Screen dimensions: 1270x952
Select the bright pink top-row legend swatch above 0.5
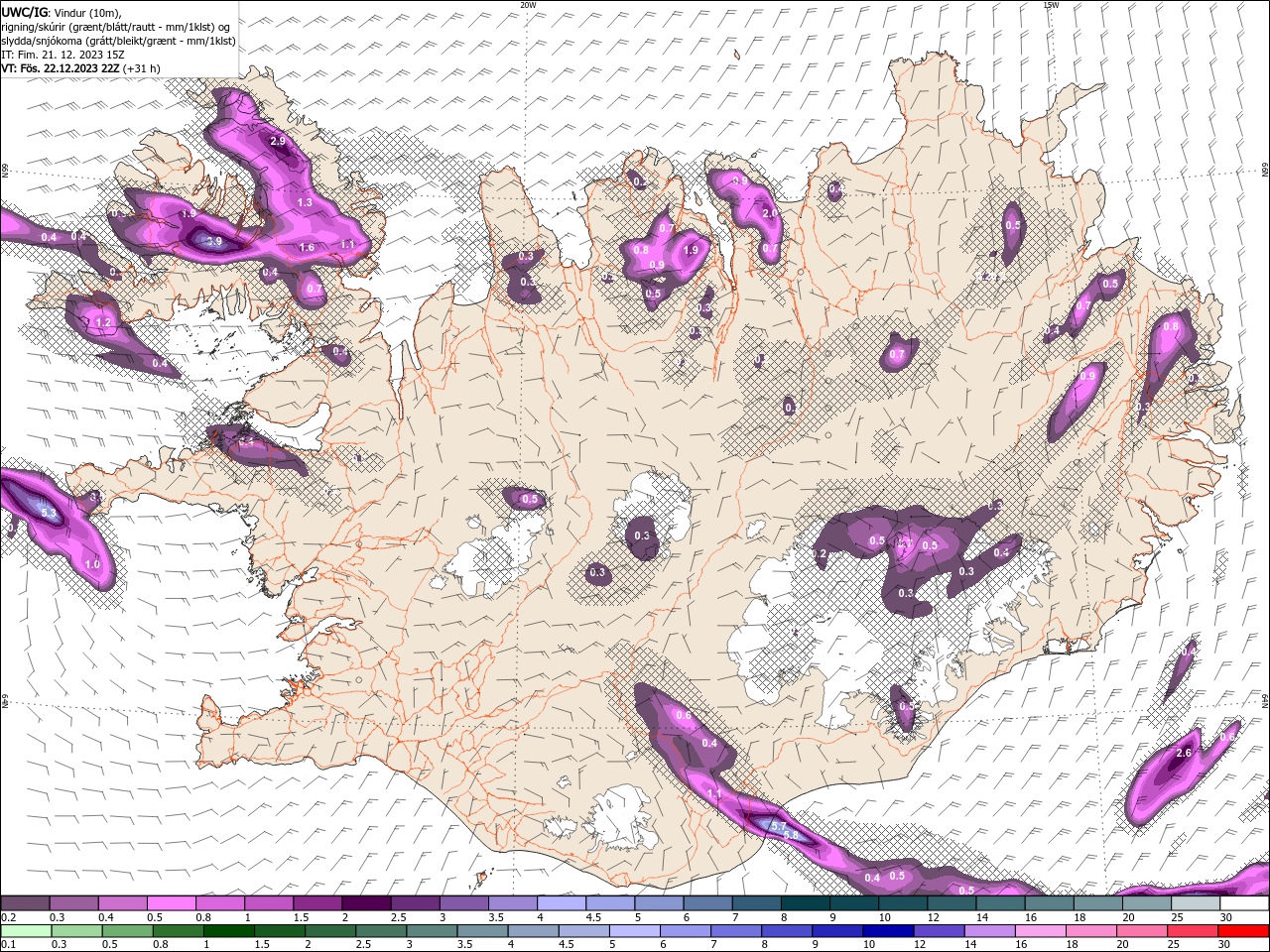(x=171, y=903)
